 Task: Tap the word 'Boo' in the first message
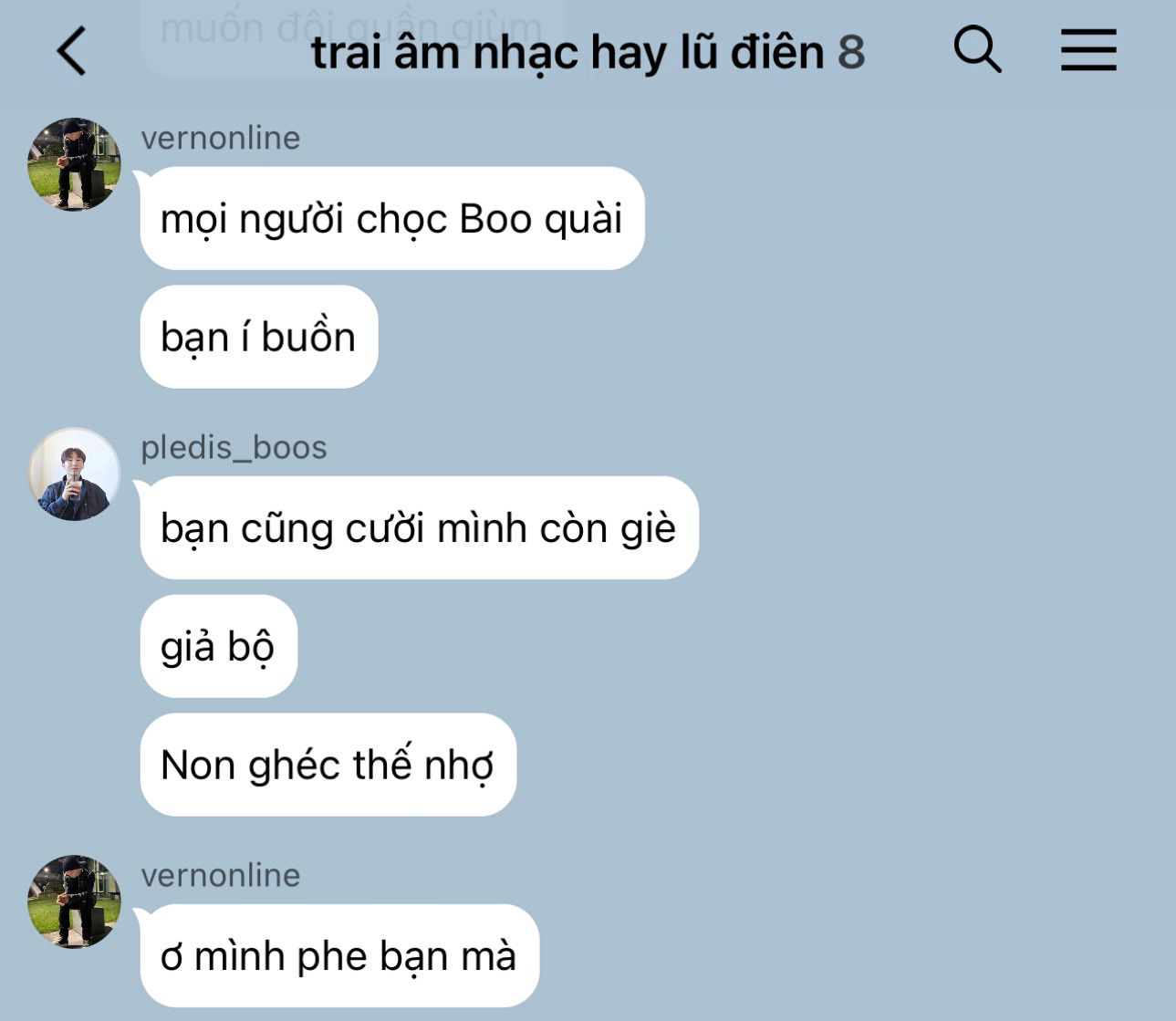[x=495, y=219]
